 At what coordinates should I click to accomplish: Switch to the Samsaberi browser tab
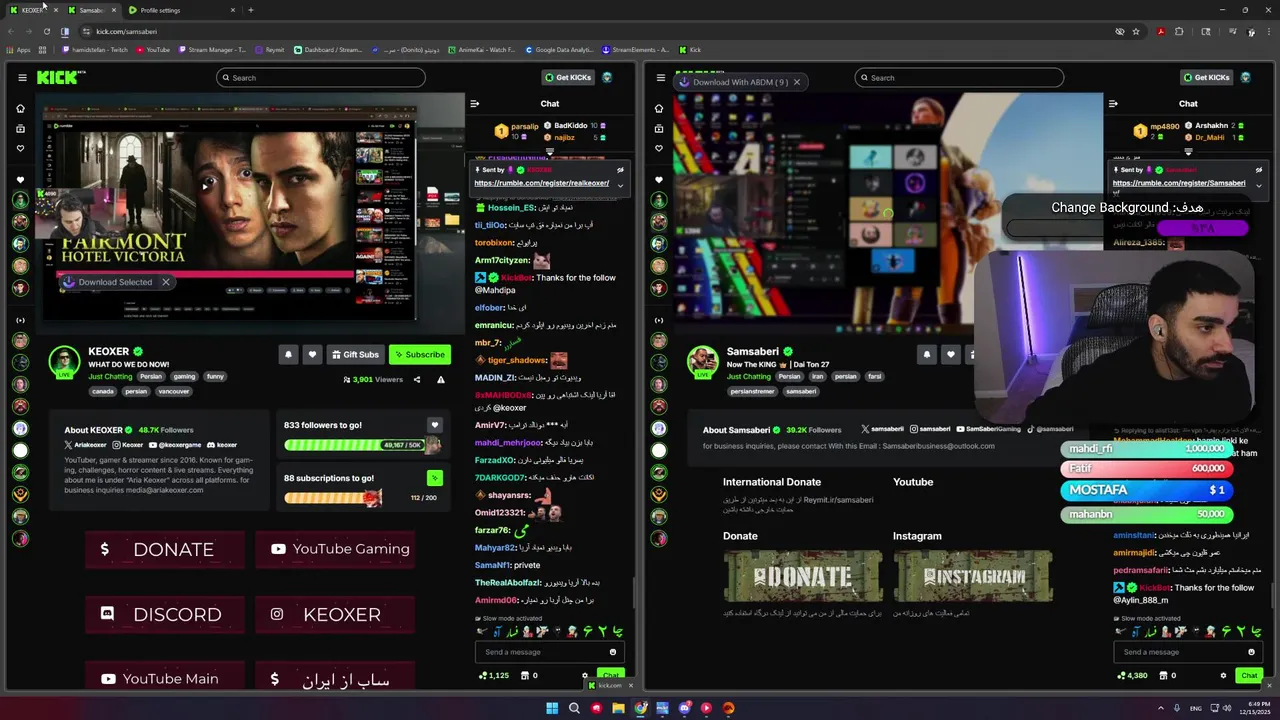pos(91,10)
